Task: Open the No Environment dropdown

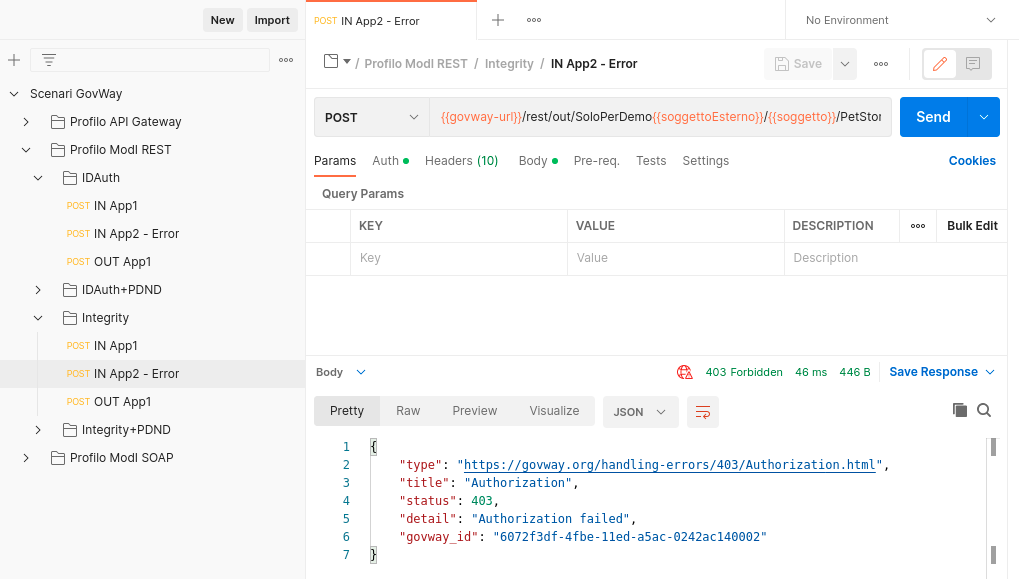Action: coord(901,20)
